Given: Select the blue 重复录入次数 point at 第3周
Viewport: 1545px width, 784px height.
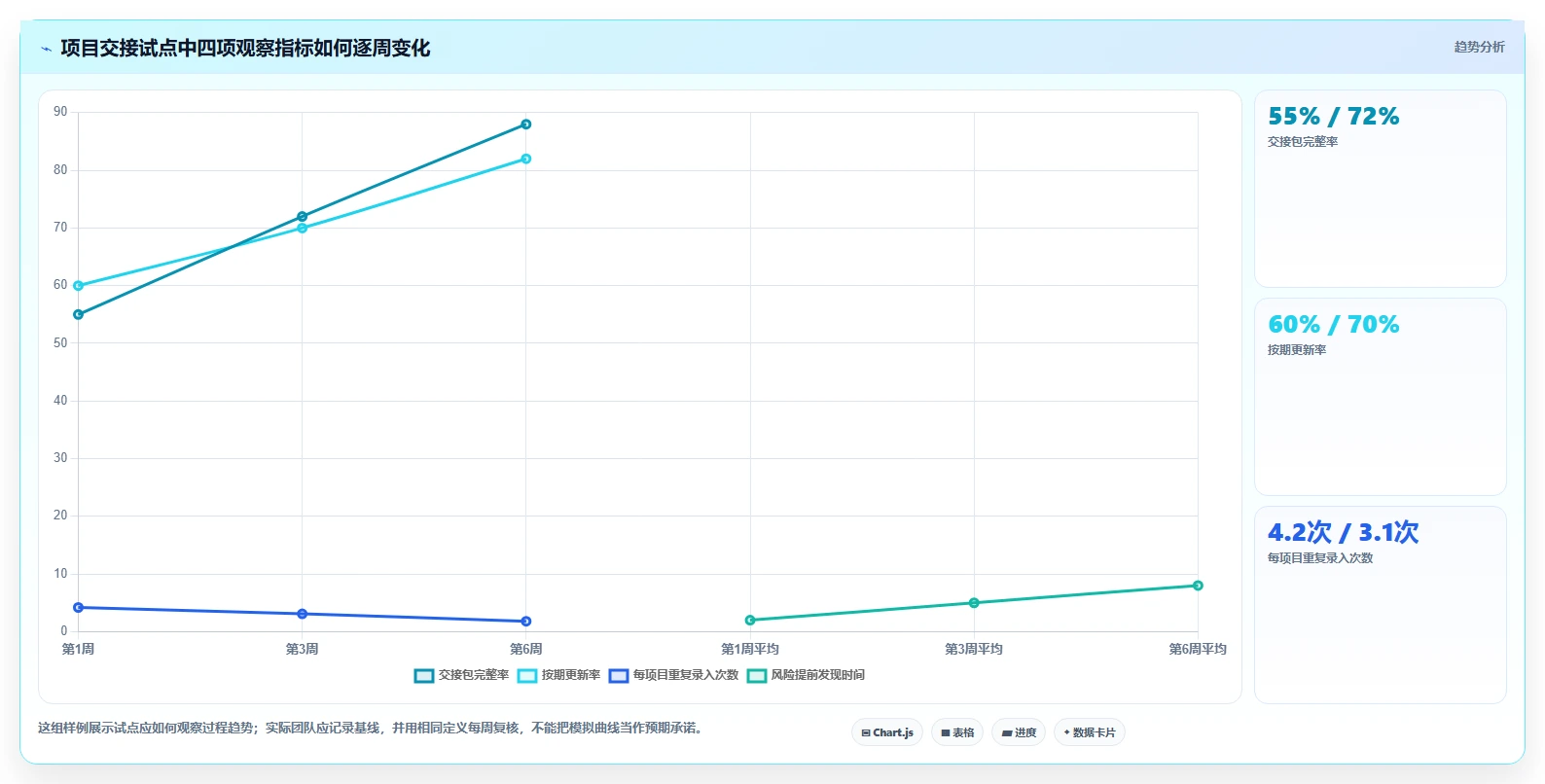Looking at the screenshot, I should (303, 614).
